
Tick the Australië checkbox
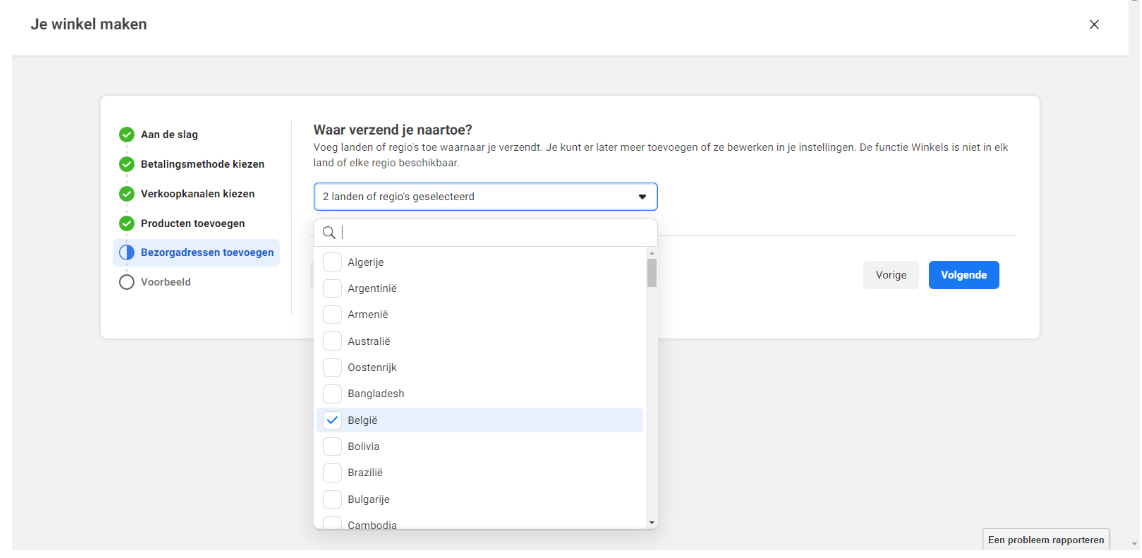[x=333, y=341]
